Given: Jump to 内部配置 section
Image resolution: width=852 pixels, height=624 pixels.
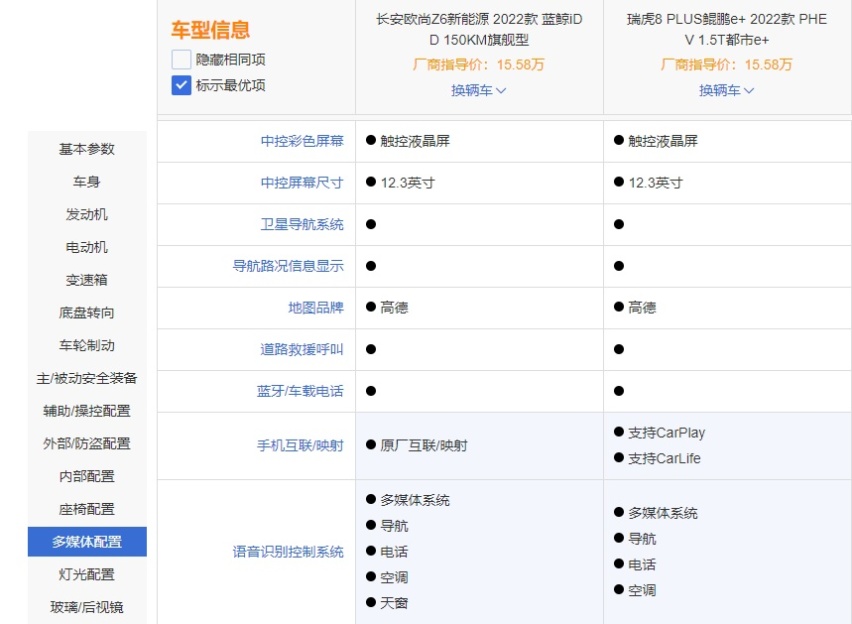Looking at the screenshot, I should (87, 476).
